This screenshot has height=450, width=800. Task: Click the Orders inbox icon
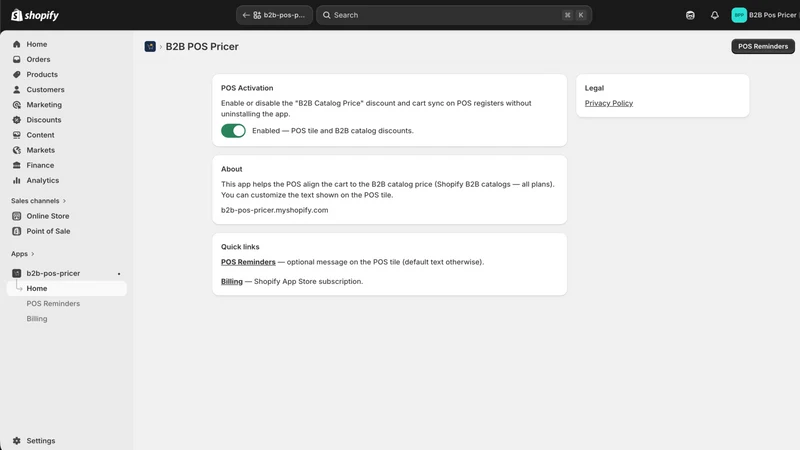pos(17,59)
